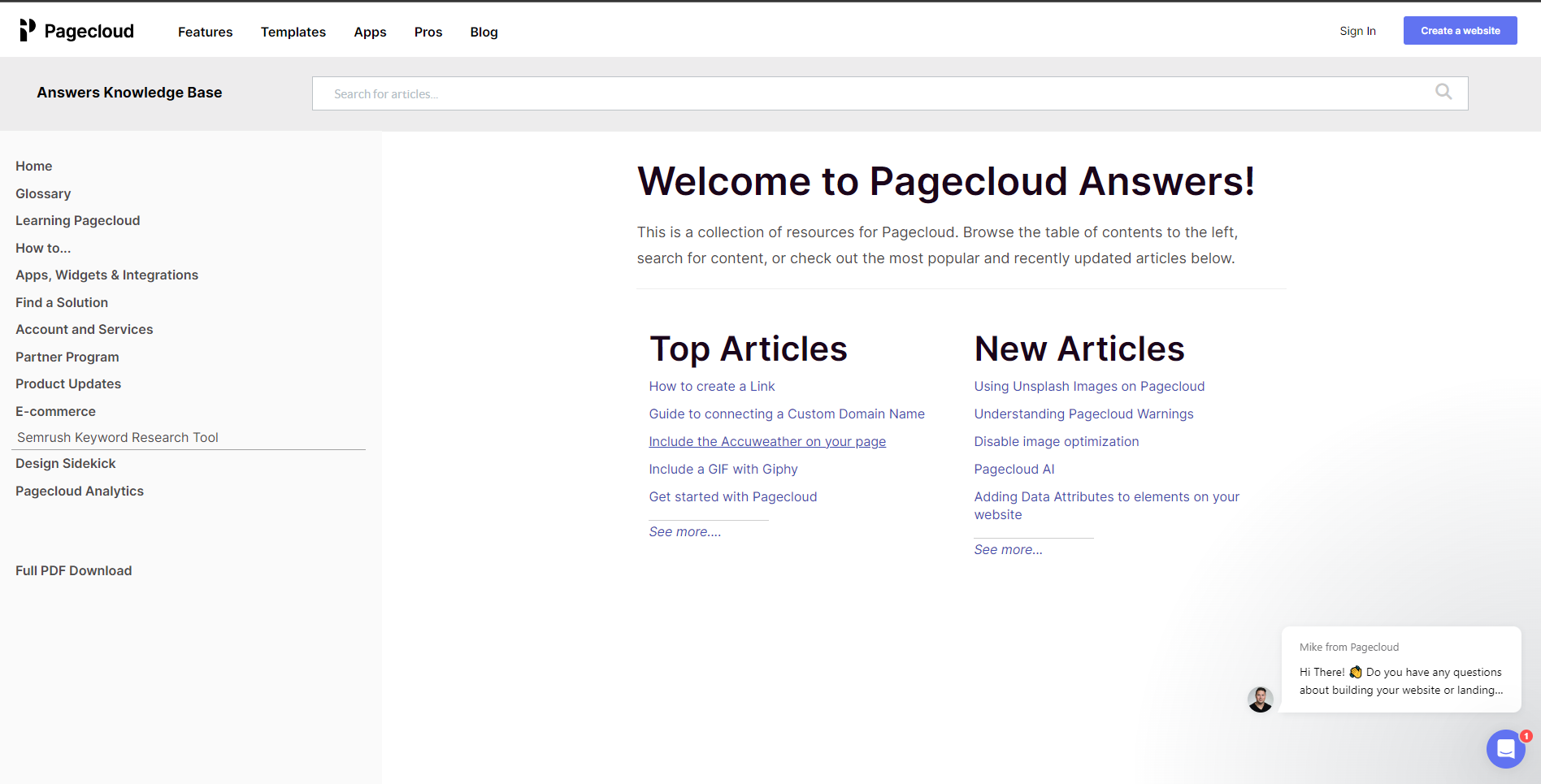Image resolution: width=1541 pixels, height=784 pixels.
Task: Open the How to... sidebar section
Action: tap(43, 248)
